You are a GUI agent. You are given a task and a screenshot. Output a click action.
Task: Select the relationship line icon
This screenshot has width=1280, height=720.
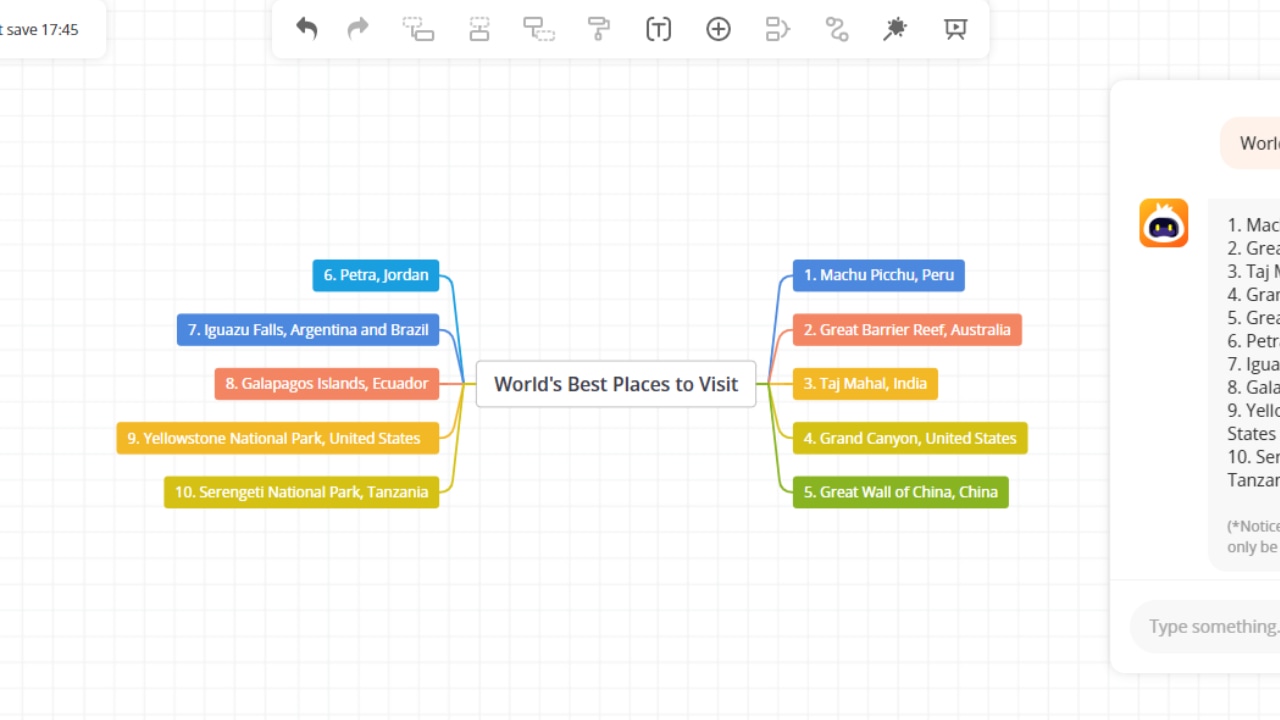(837, 29)
